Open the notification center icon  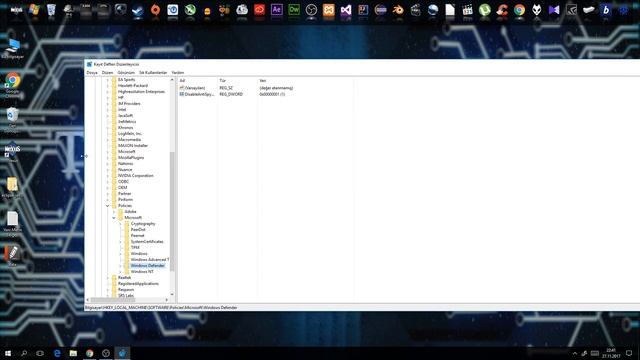(x=629, y=353)
